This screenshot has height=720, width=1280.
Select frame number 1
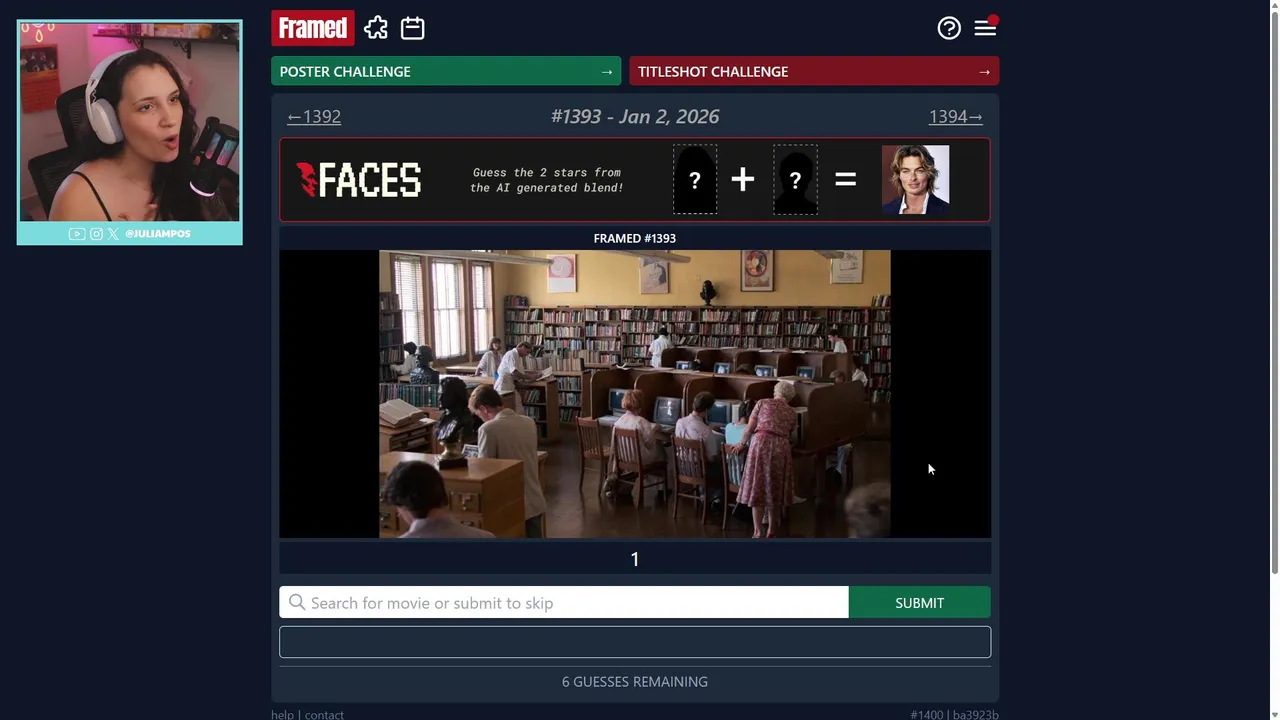pos(635,559)
